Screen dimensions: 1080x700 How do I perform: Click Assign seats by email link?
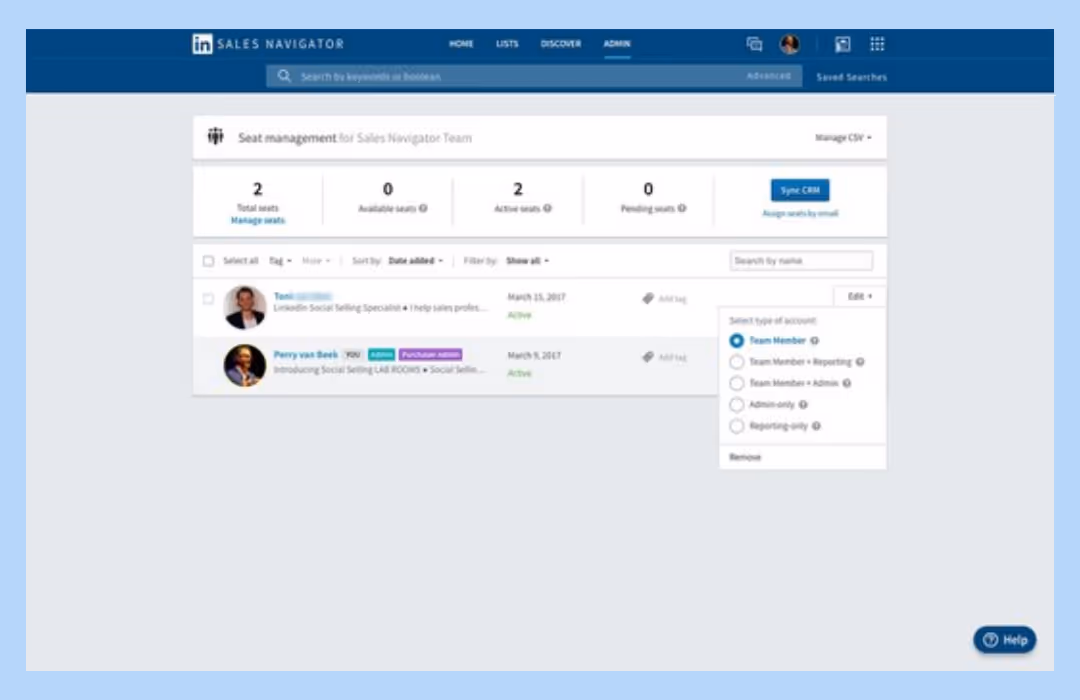point(800,214)
